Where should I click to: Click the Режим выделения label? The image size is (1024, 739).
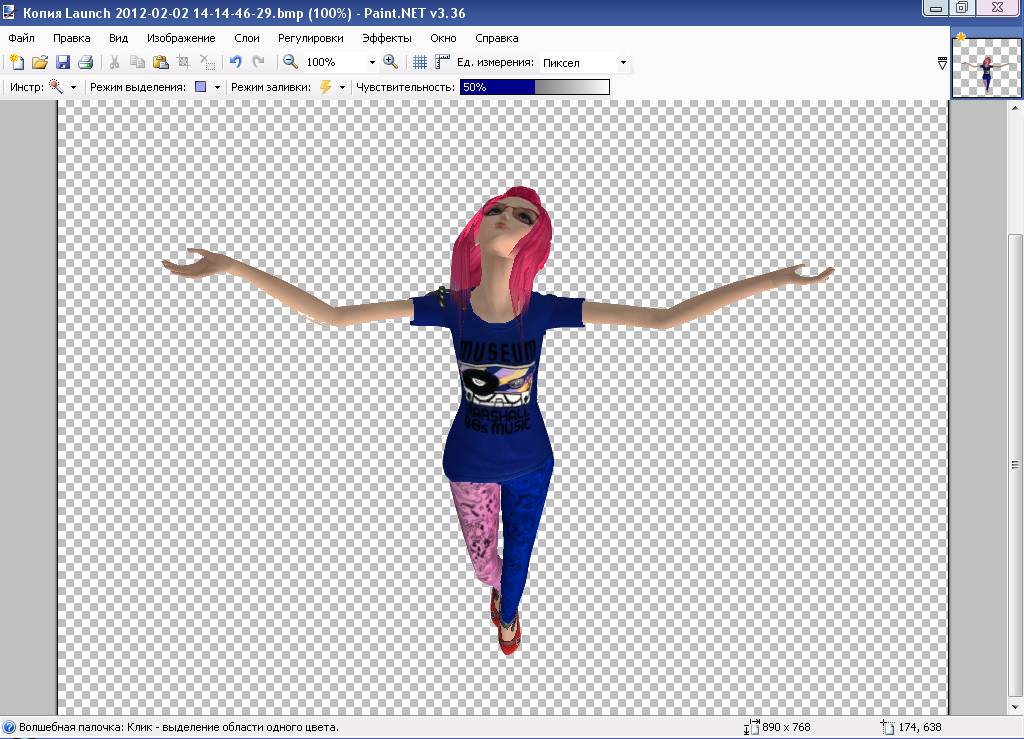tap(138, 87)
